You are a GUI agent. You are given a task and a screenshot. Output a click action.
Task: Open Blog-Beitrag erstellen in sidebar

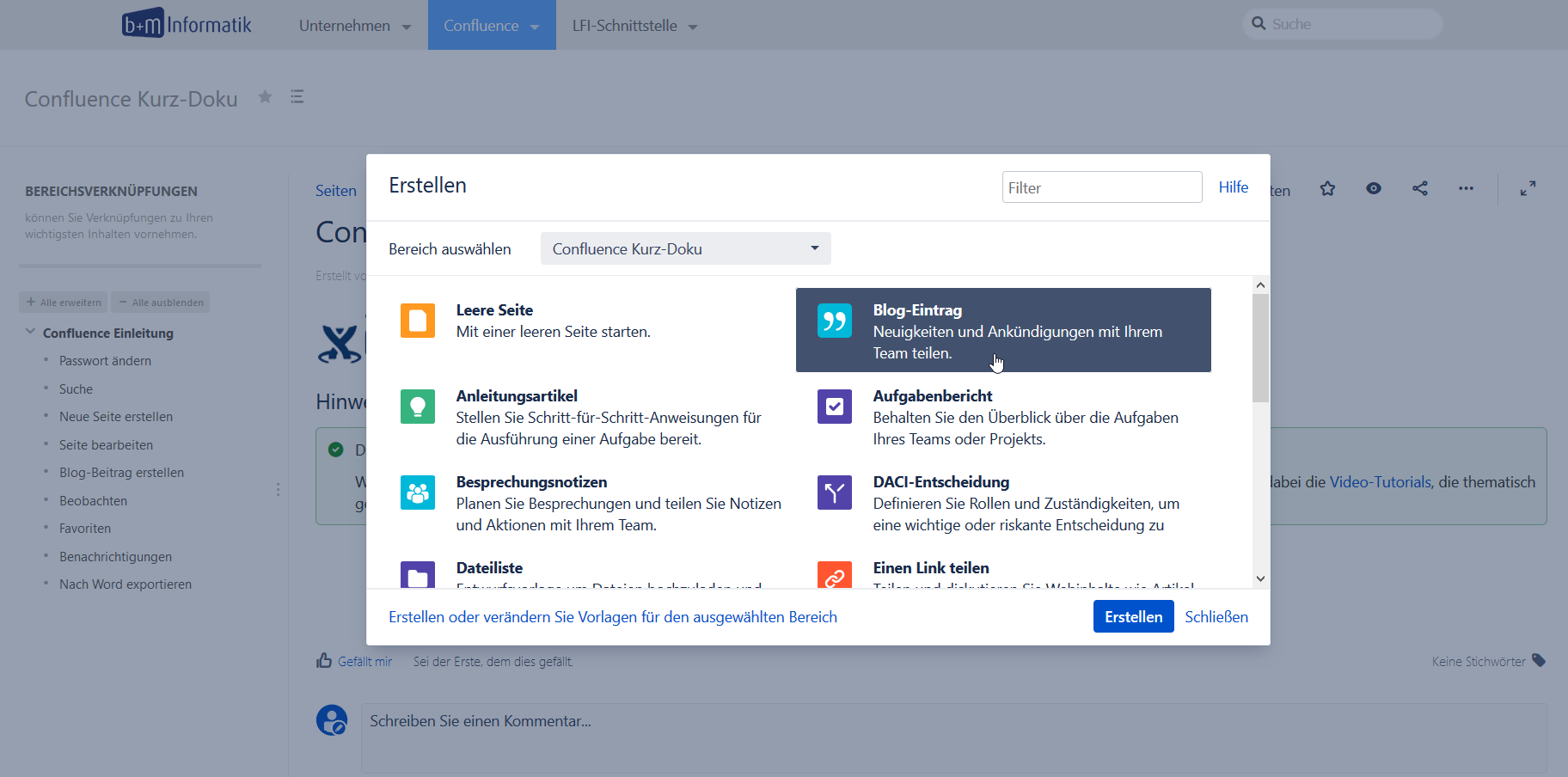[x=121, y=473]
